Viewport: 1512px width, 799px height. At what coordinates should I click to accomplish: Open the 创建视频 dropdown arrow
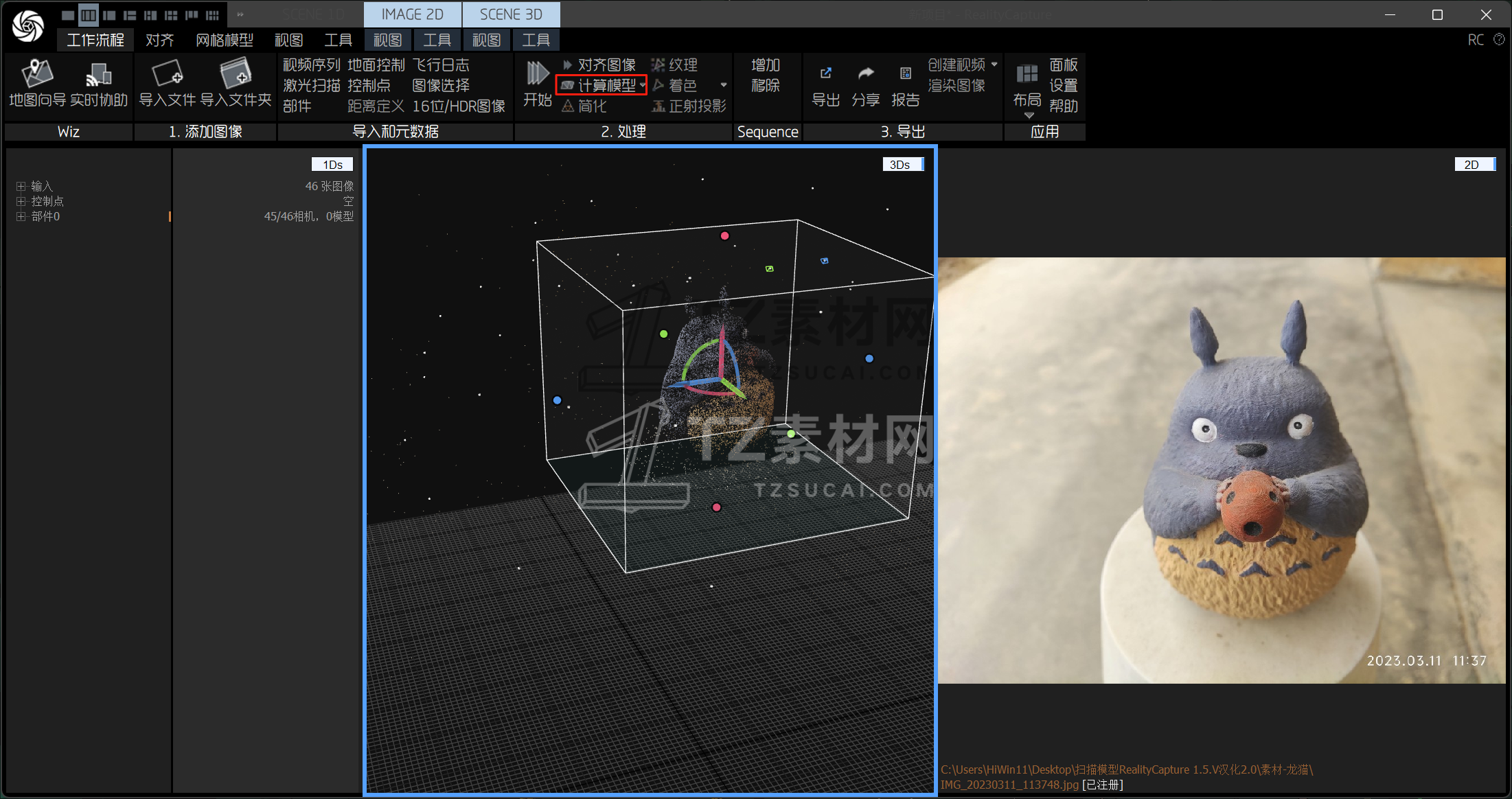(x=994, y=65)
